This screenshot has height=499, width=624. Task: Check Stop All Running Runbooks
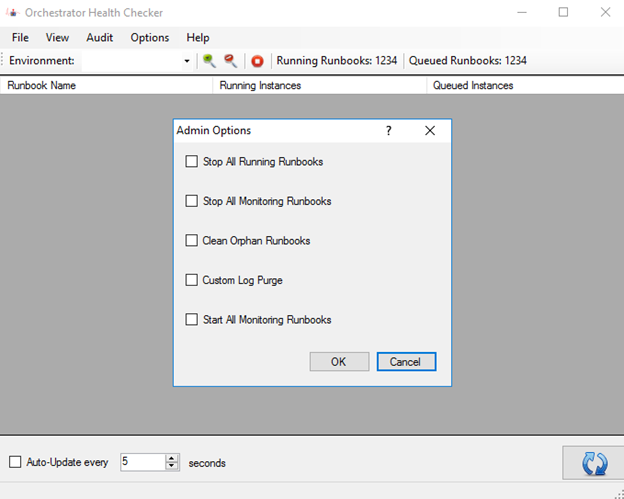(x=191, y=162)
